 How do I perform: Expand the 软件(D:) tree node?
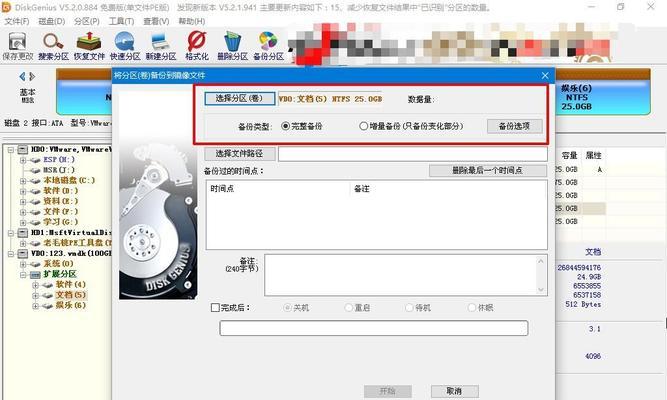[x=23, y=191]
